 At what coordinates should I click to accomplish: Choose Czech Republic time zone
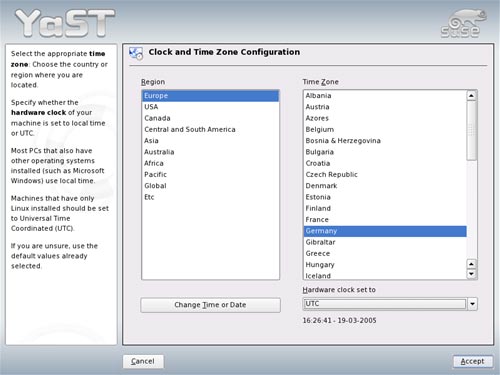[385, 175]
